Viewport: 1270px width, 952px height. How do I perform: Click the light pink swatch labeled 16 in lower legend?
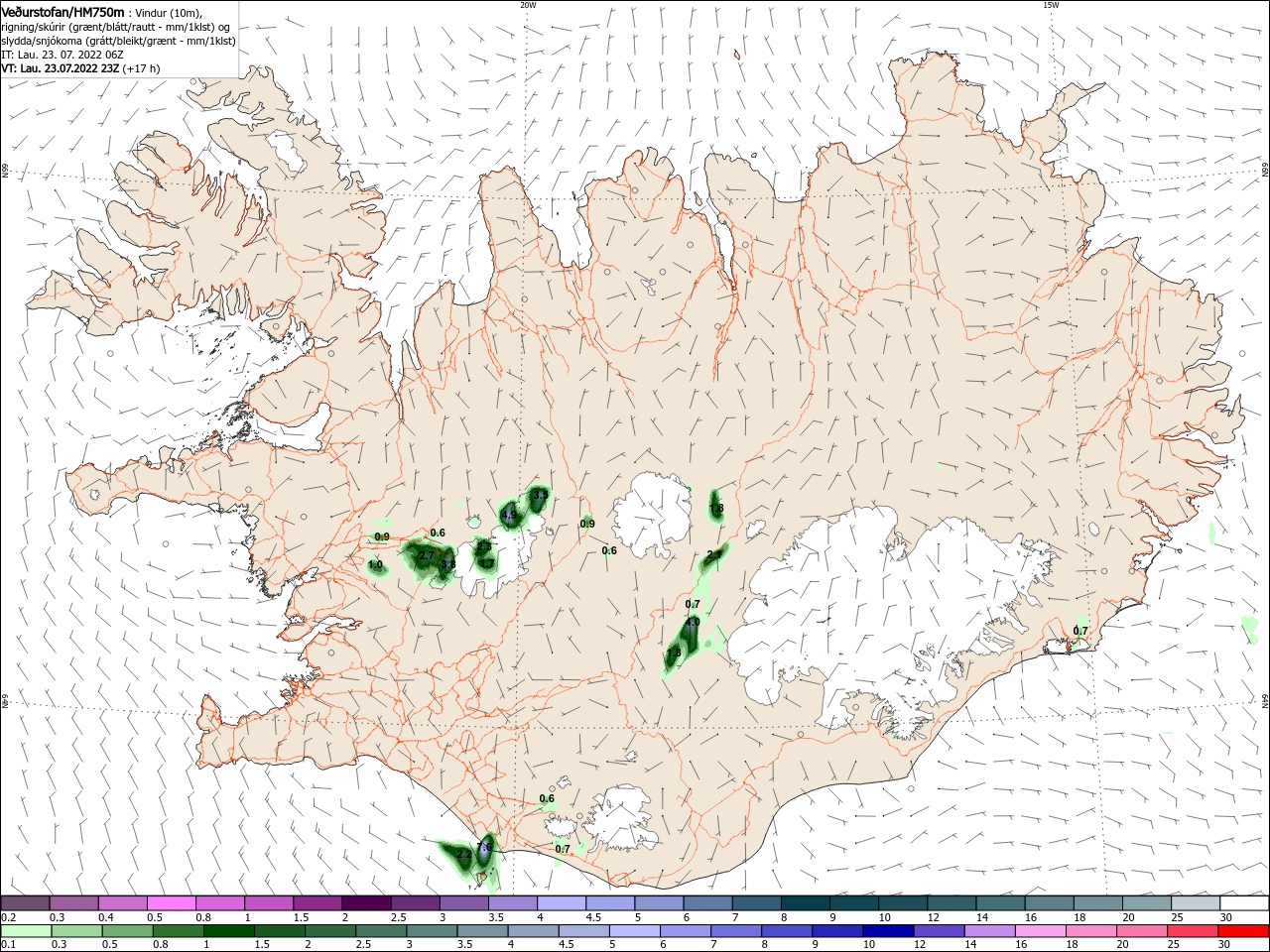pyautogui.click(x=1041, y=931)
